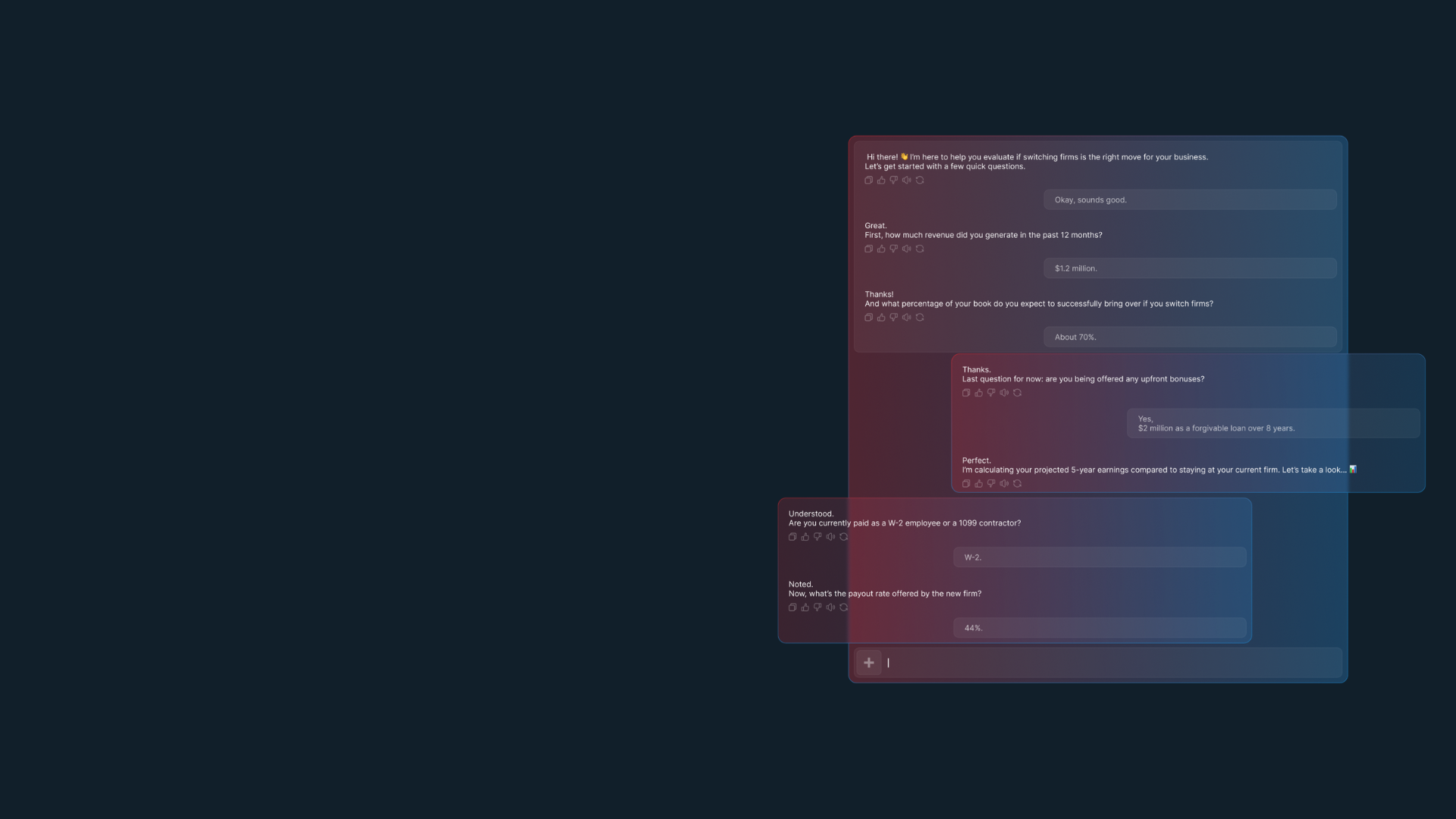Read aloud the upfront bonuses question
Viewport: 1456px width, 819px height.
(x=1004, y=393)
